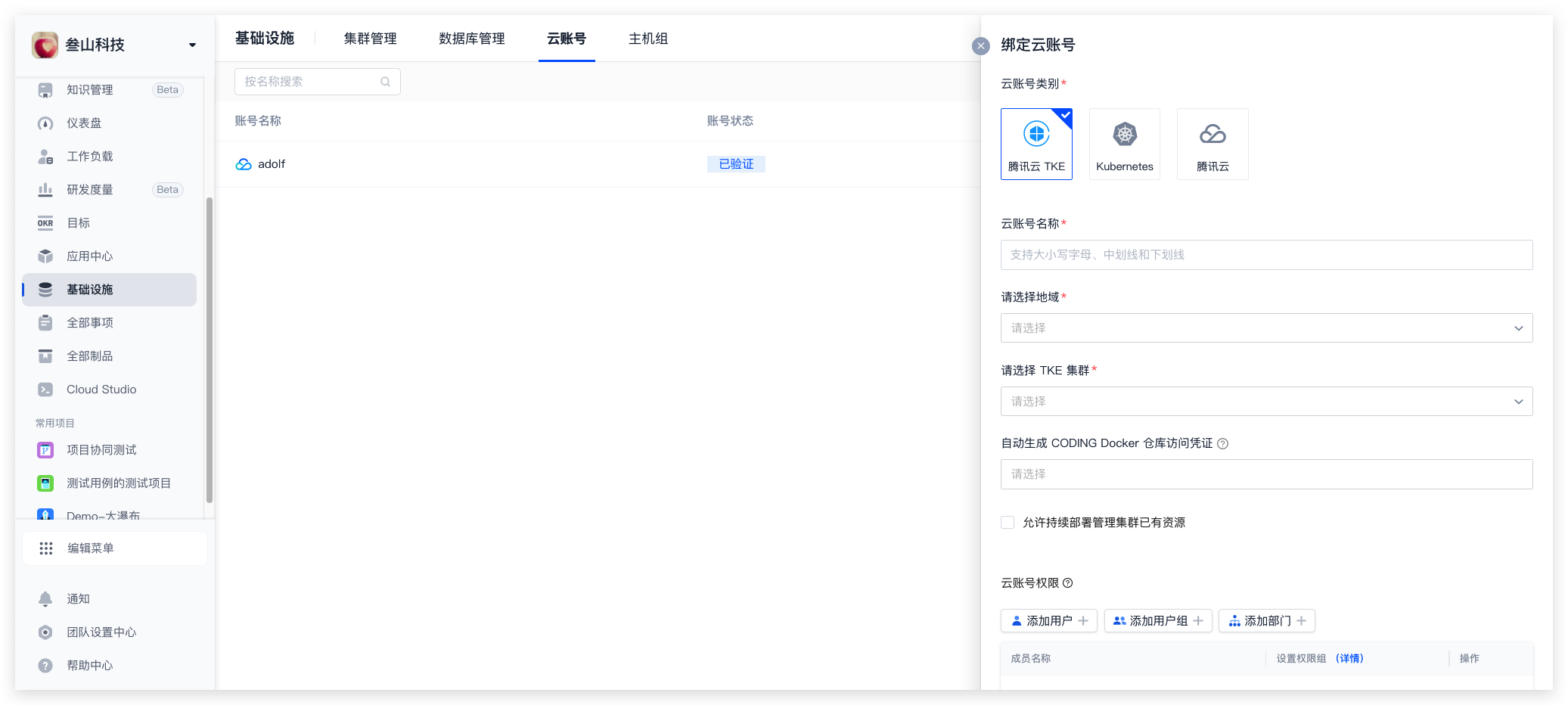Open 项目协同测试 project icon
1568x705 pixels.
(45, 450)
